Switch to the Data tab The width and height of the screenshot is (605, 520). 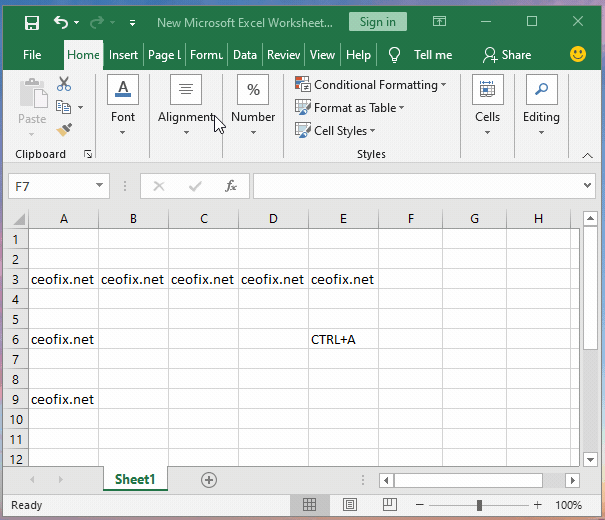click(x=245, y=55)
